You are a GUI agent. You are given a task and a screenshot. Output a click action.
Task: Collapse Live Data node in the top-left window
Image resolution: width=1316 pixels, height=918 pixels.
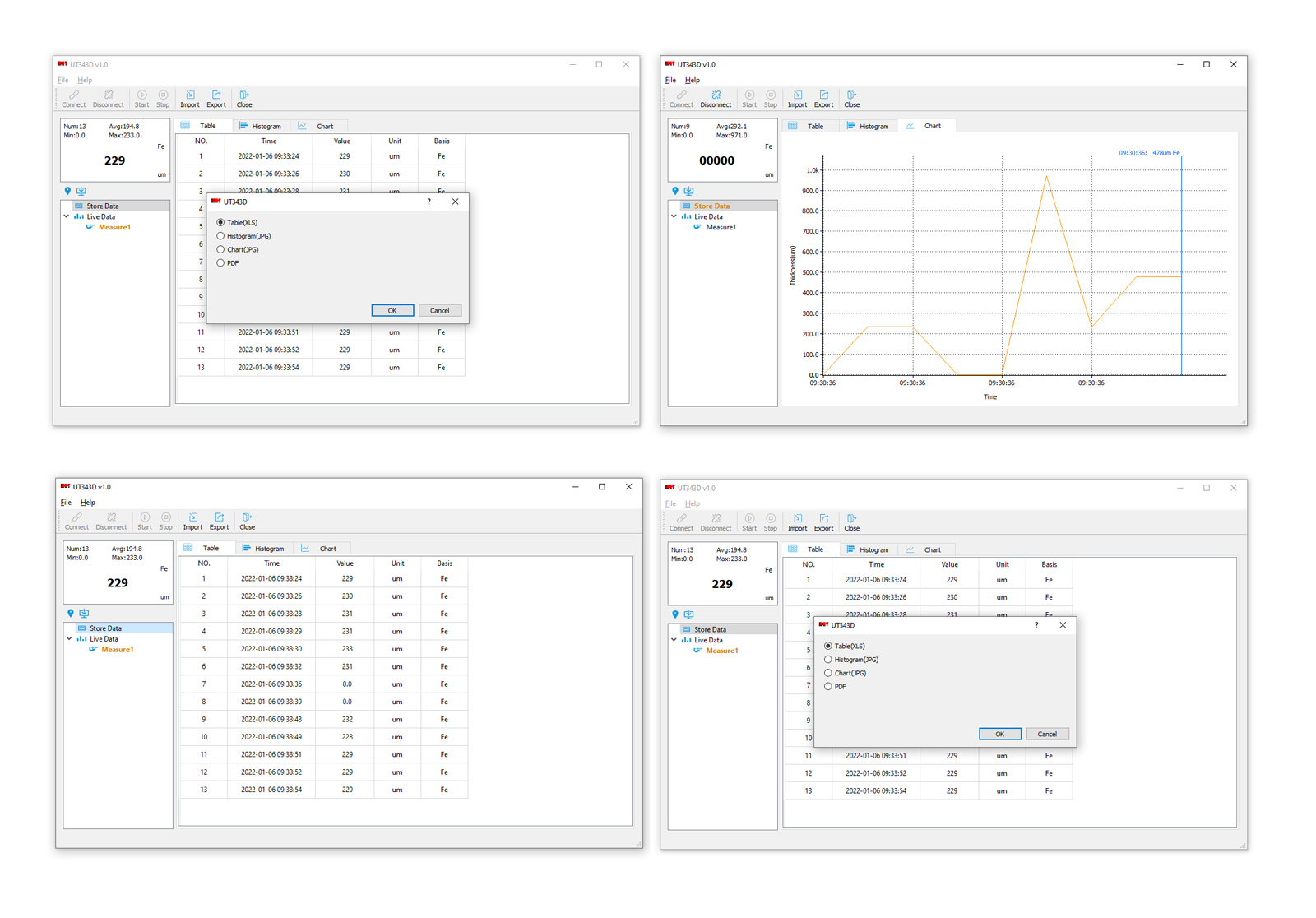[x=67, y=217]
